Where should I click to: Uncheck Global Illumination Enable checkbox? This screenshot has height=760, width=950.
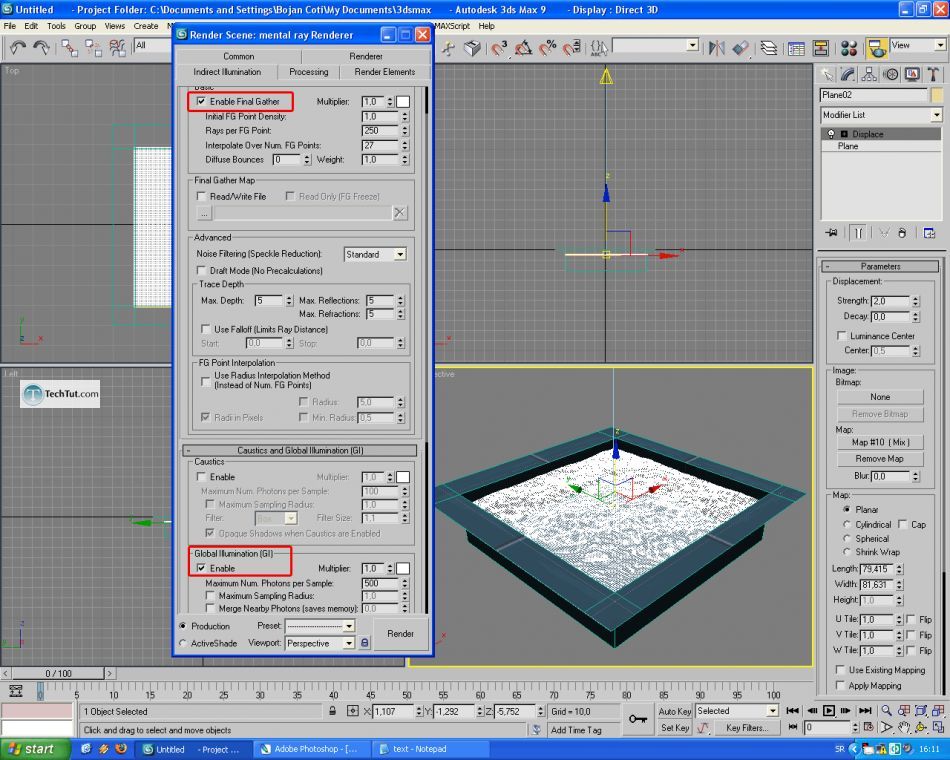(x=201, y=568)
